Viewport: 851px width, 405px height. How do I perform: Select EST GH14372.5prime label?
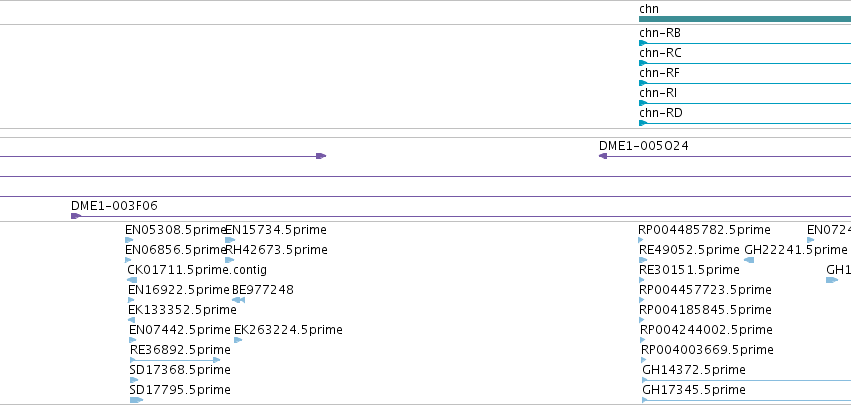tap(694, 371)
